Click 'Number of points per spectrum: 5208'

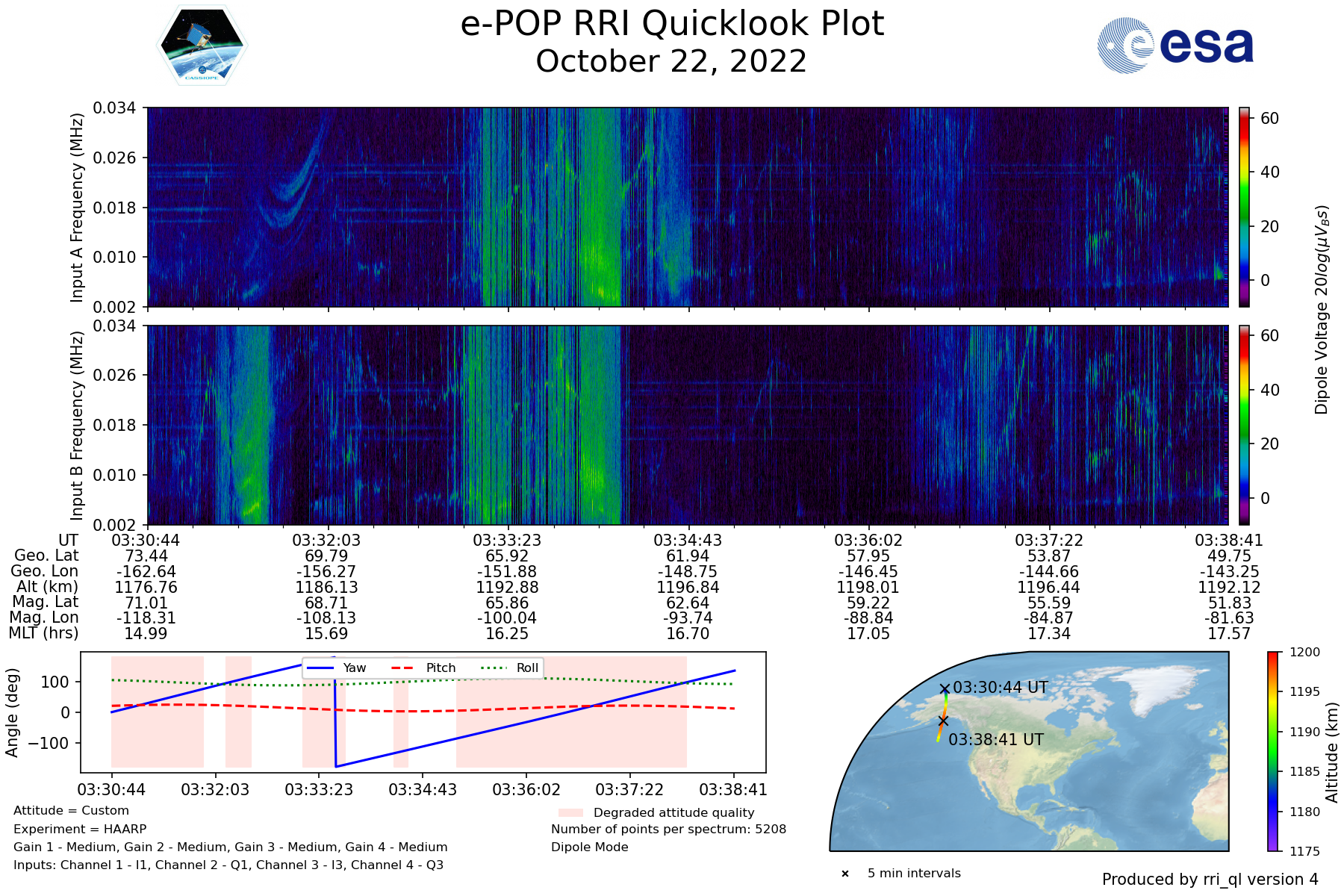coord(669,829)
